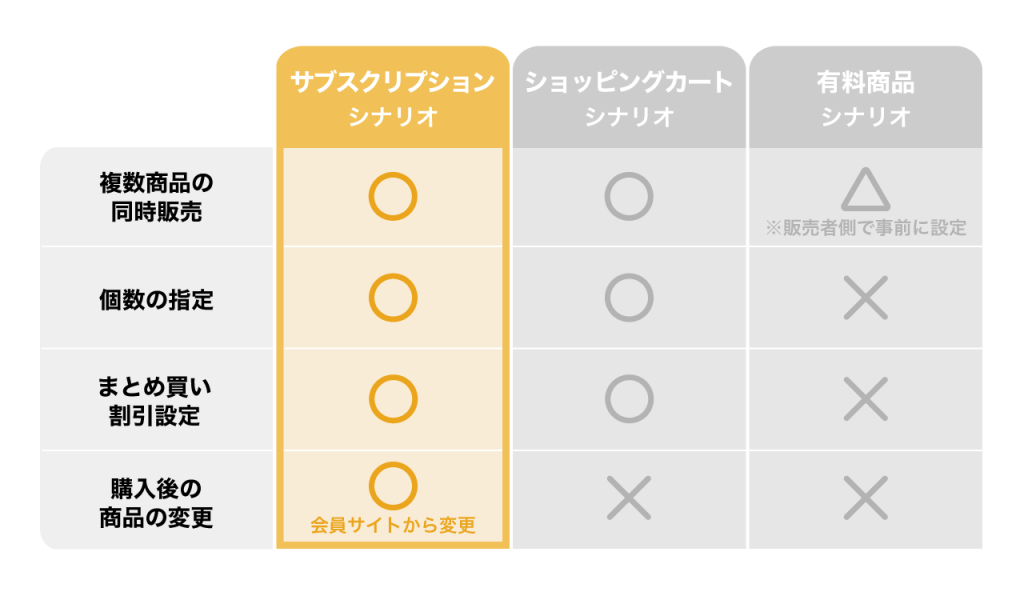The height and width of the screenshot is (612, 1024).
Task: Click the orange circle for まとめ買い割引設定
Action: click(392, 399)
